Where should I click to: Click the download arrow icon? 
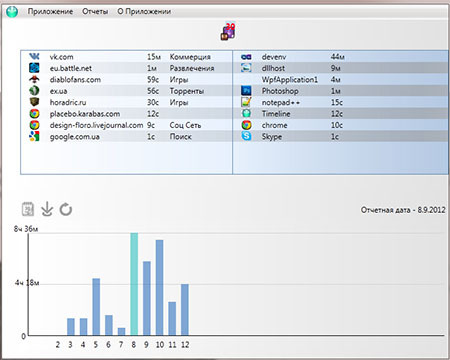pos(47,209)
